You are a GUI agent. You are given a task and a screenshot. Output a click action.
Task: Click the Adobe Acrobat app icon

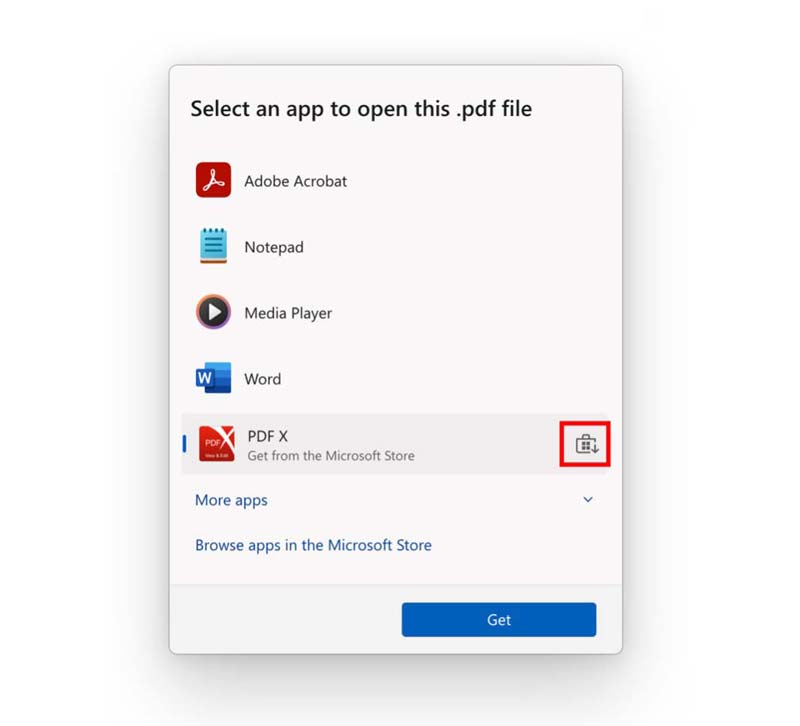click(x=213, y=180)
